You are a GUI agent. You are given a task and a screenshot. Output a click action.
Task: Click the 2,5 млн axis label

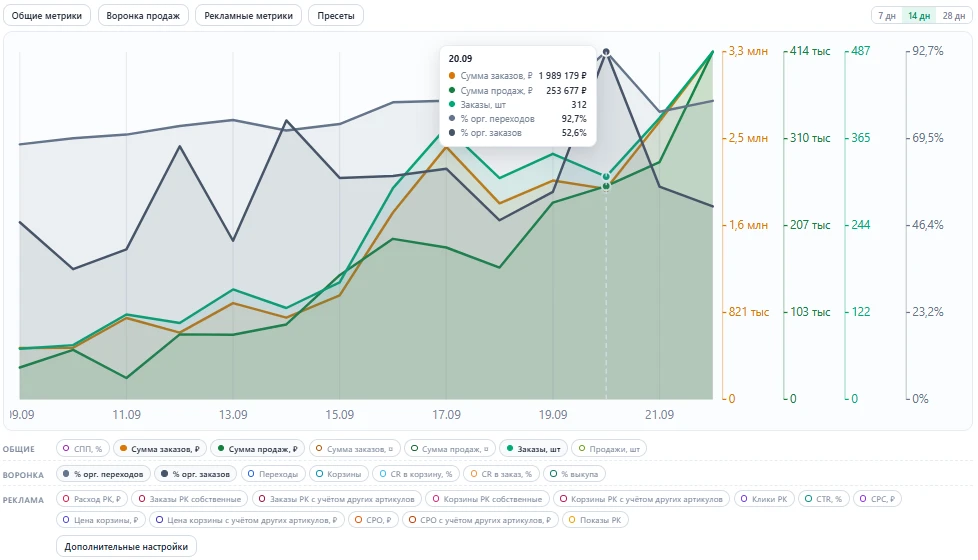748,138
